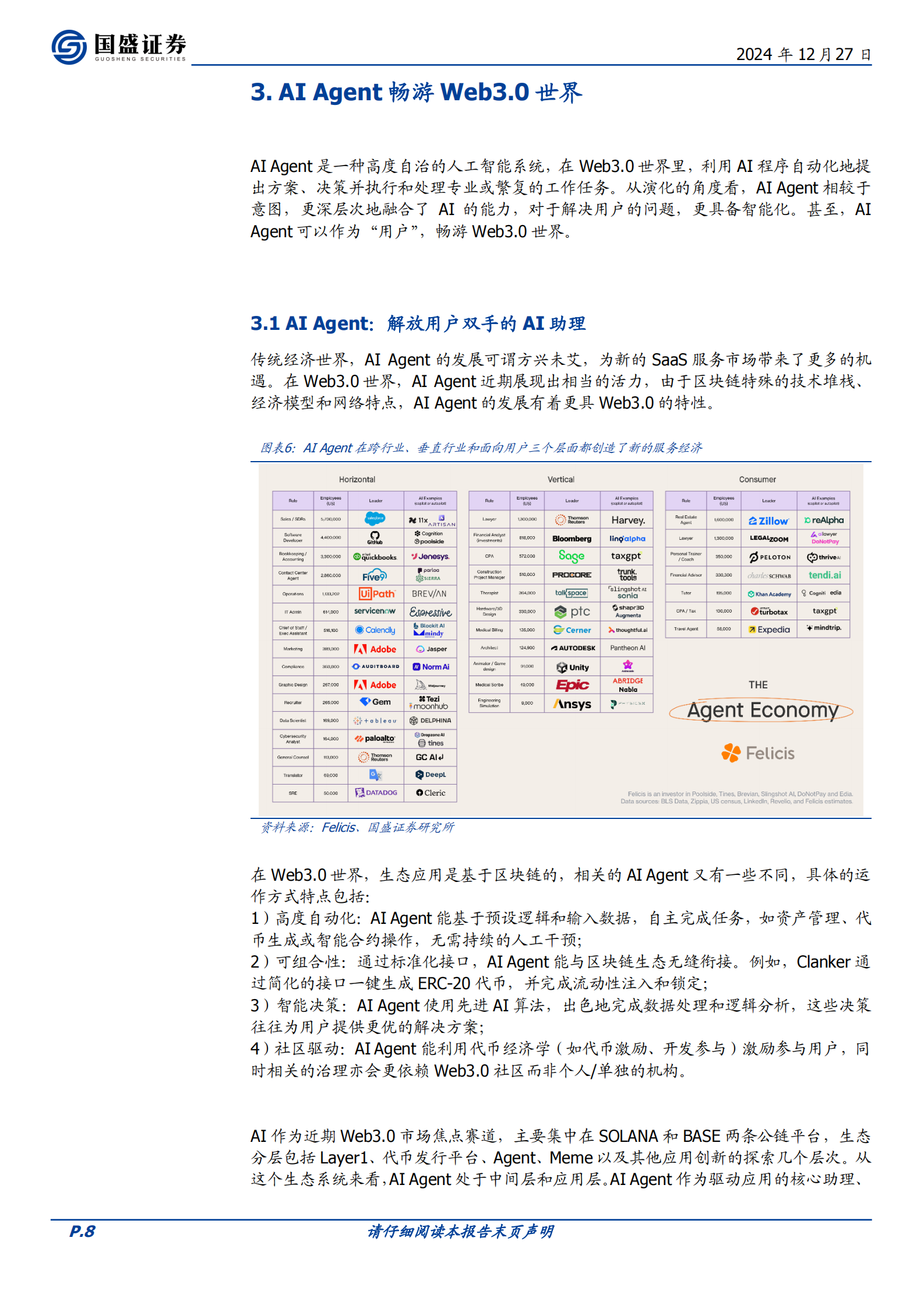
Task: Click the date '2024 年 12 月 27 日' in the header
Action: (x=803, y=54)
